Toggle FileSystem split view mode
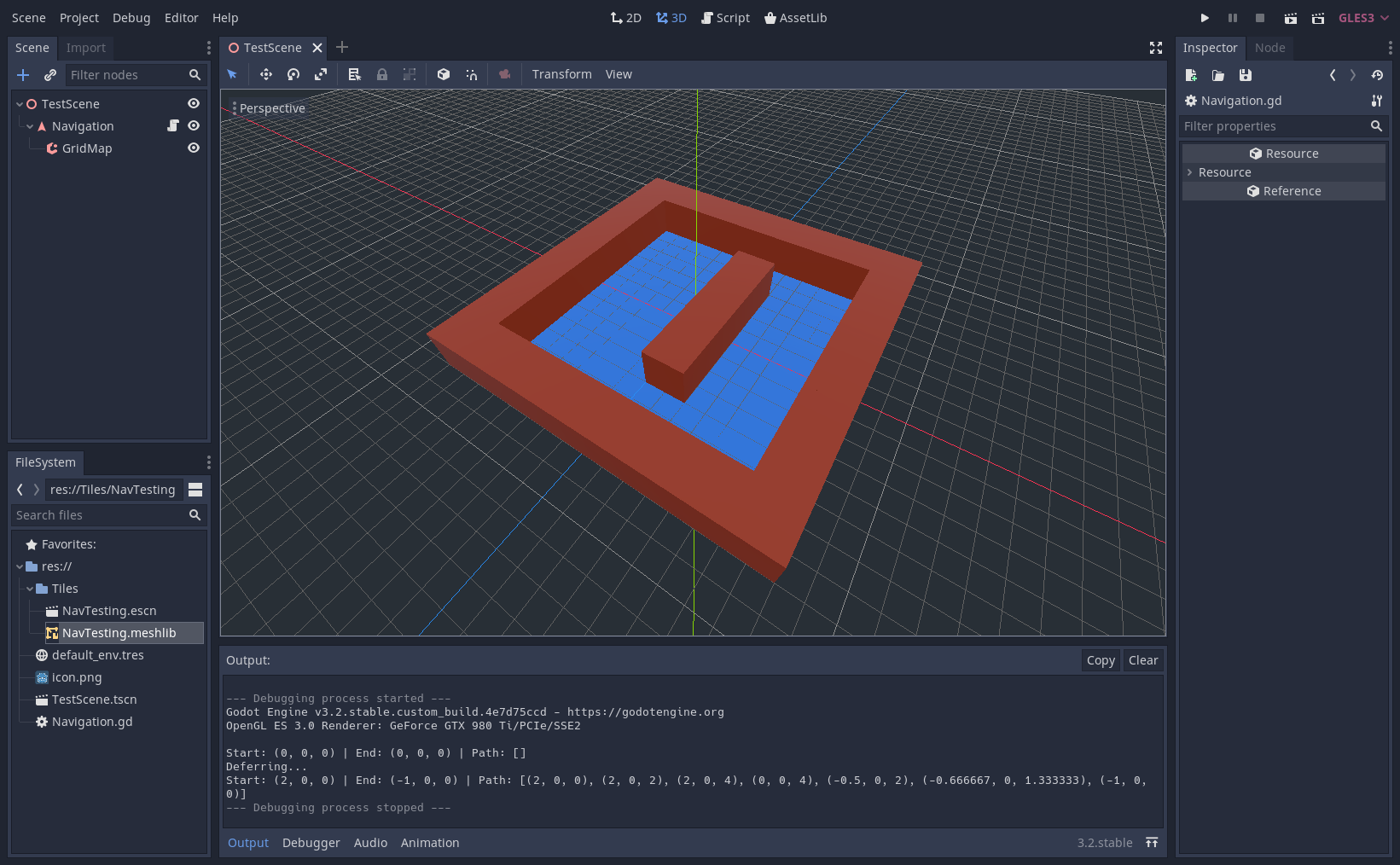Viewport: 1400px width, 865px height. click(195, 490)
